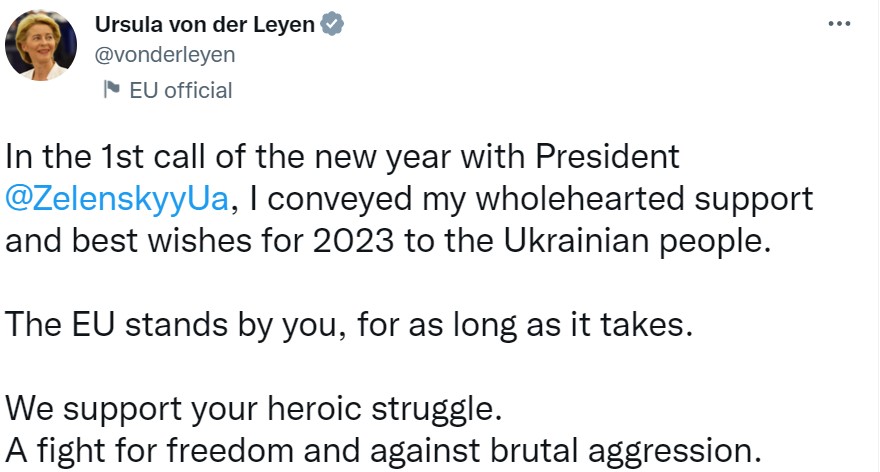Viewport: 880px width, 472px height.
Task: Click the EU official label text
Action: [181, 90]
